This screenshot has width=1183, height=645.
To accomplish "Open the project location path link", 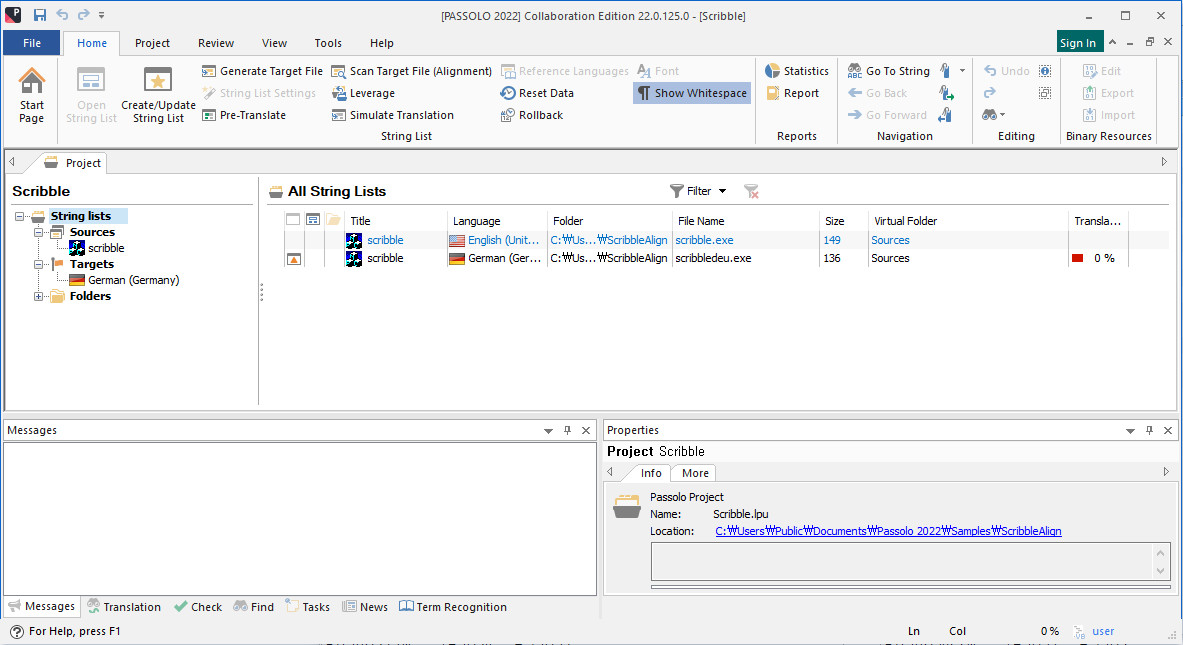I will click(x=888, y=531).
